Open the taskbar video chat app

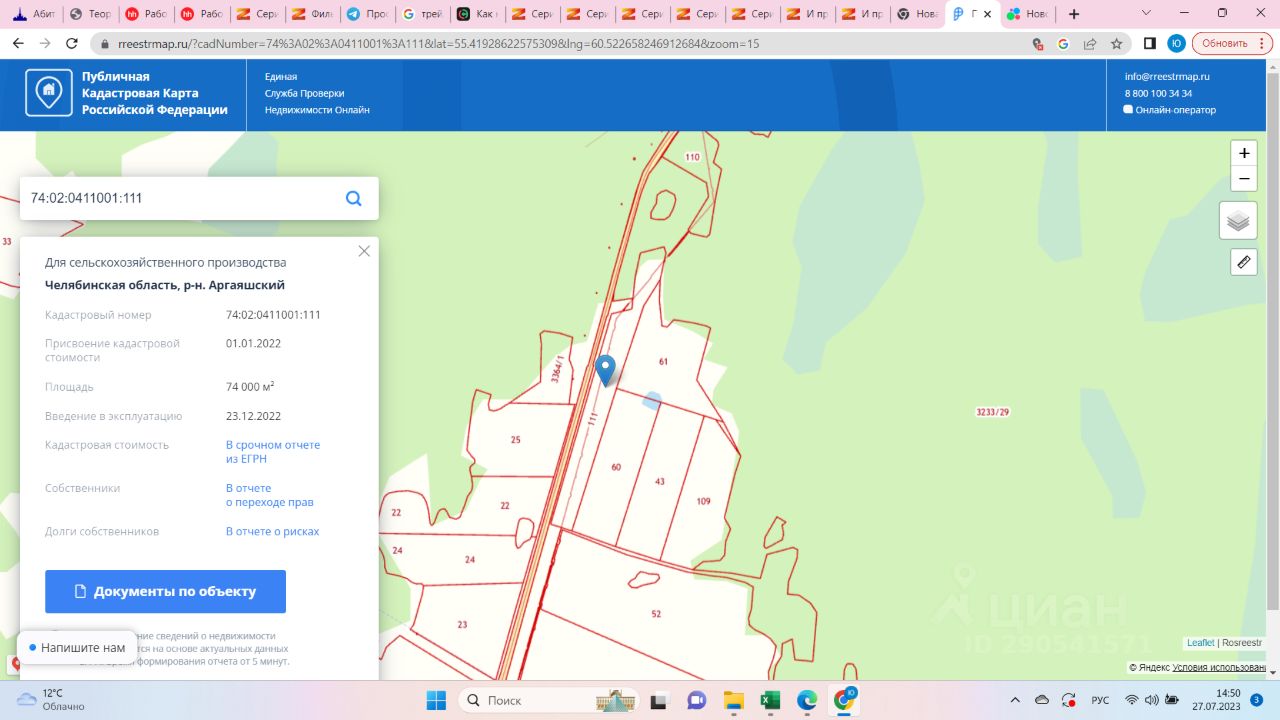[697, 700]
